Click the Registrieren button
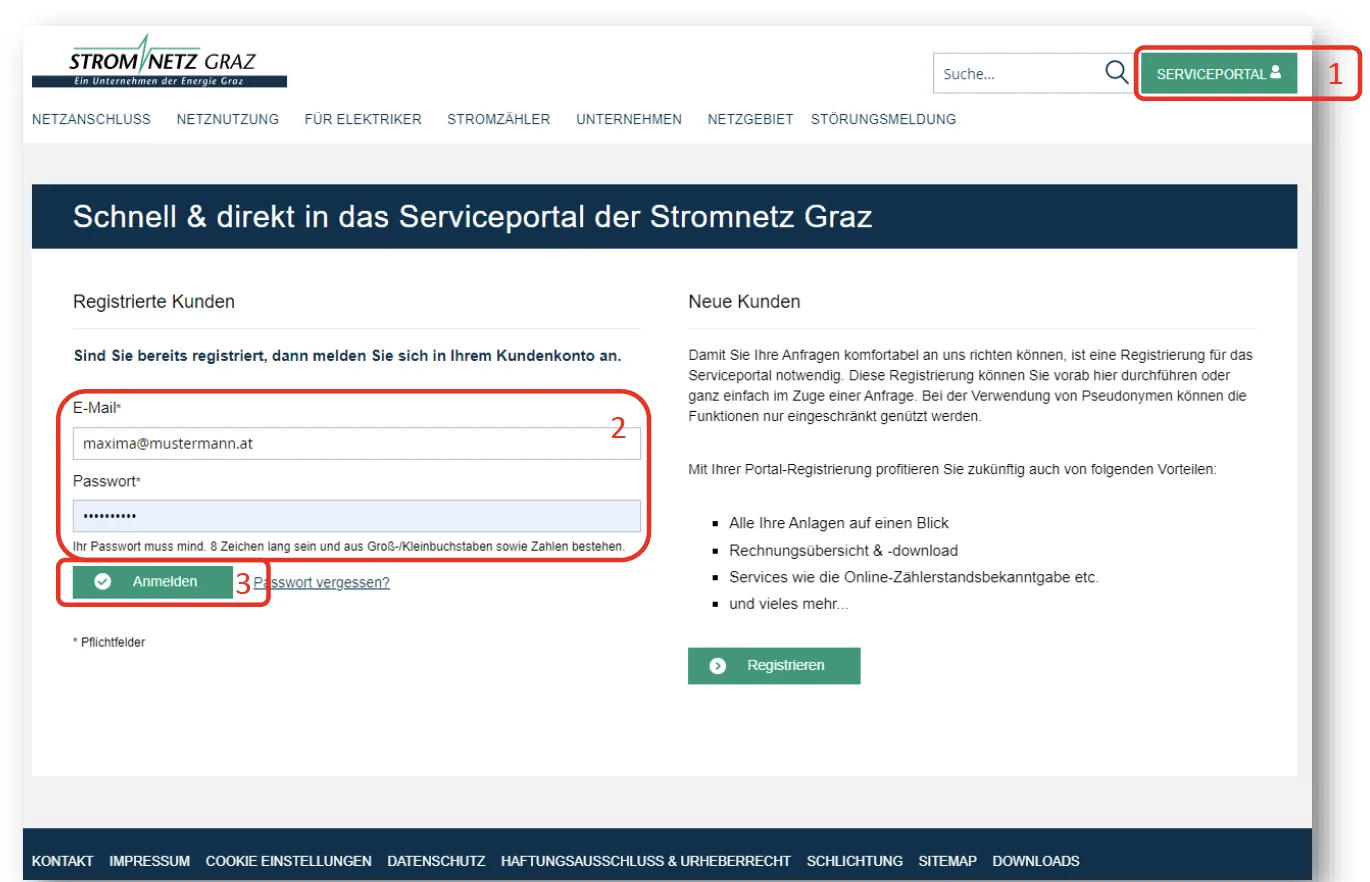Image resolution: width=1370 pixels, height=882 pixels. pos(774,666)
